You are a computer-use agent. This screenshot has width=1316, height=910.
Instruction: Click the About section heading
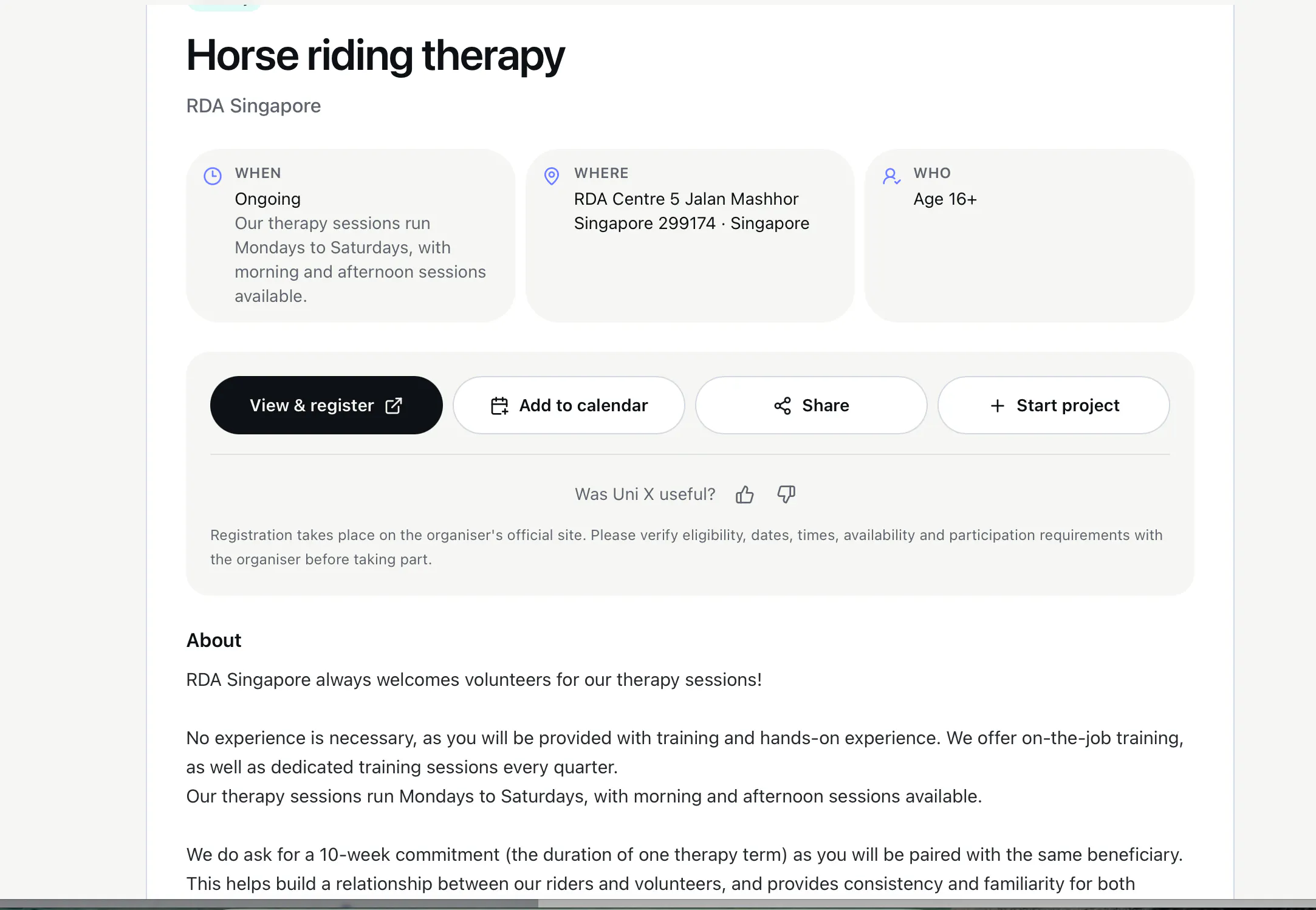(214, 640)
